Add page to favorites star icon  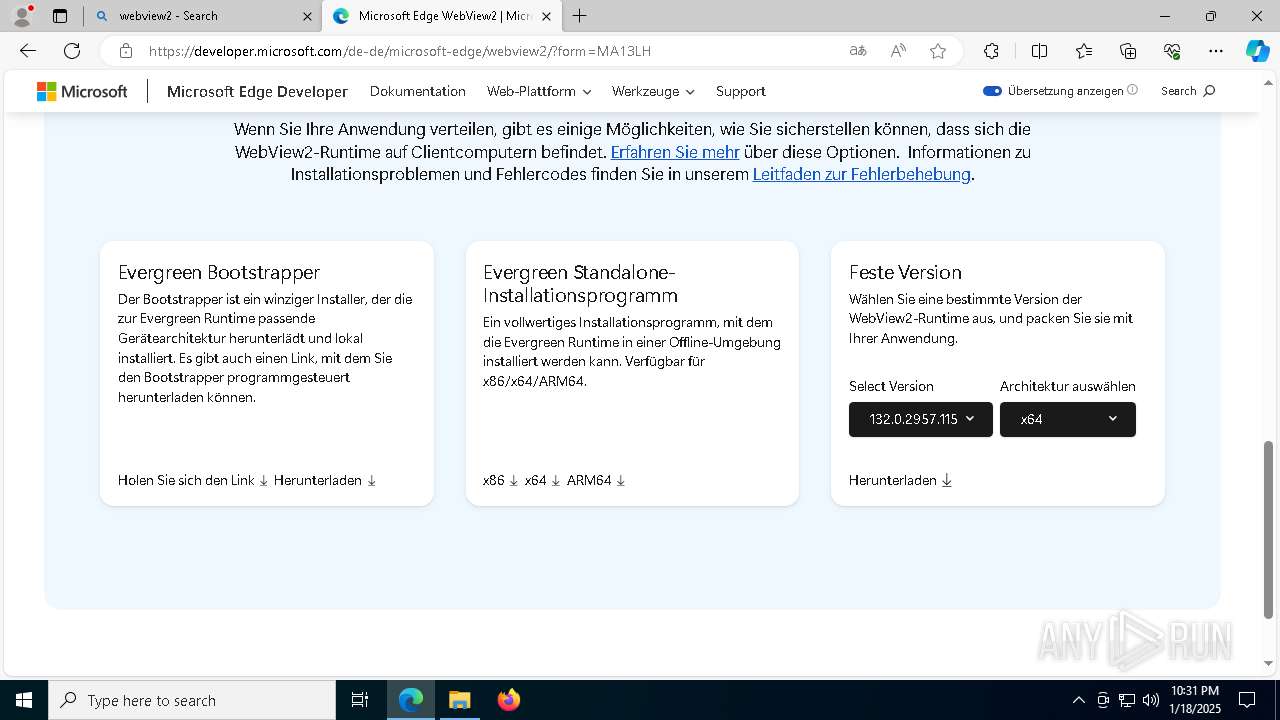[938, 51]
